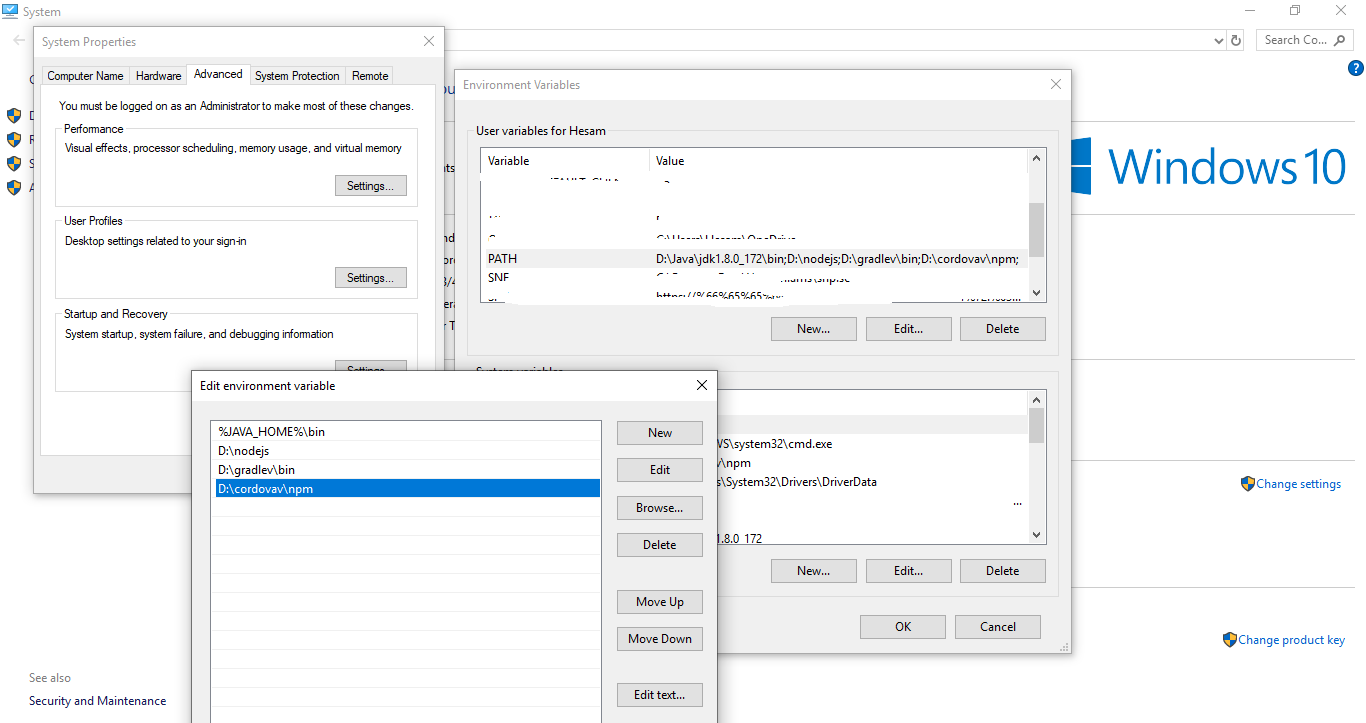Click Delete under user variables
The width and height of the screenshot is (1366, 723).
(x=1003, y=328)
